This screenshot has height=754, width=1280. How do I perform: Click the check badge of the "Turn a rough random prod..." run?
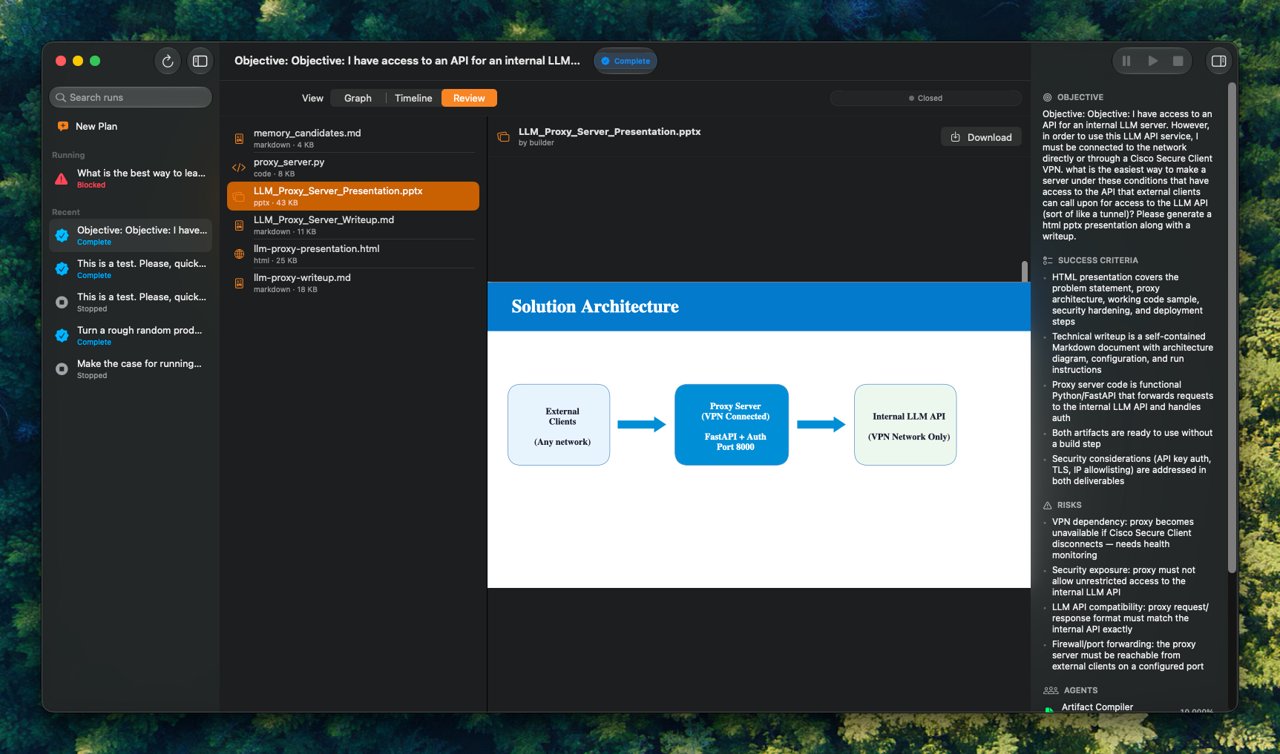62,336
